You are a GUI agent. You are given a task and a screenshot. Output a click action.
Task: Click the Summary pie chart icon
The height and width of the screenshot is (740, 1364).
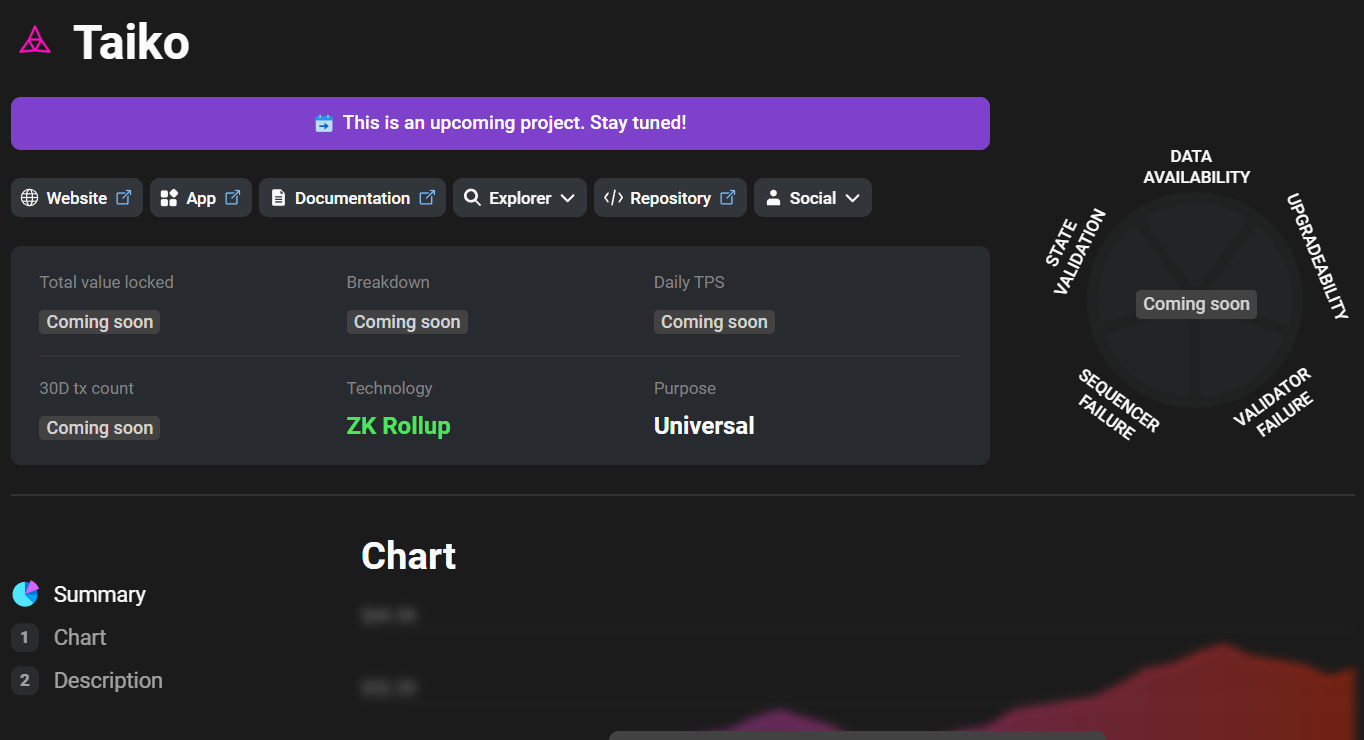[25, 594]
